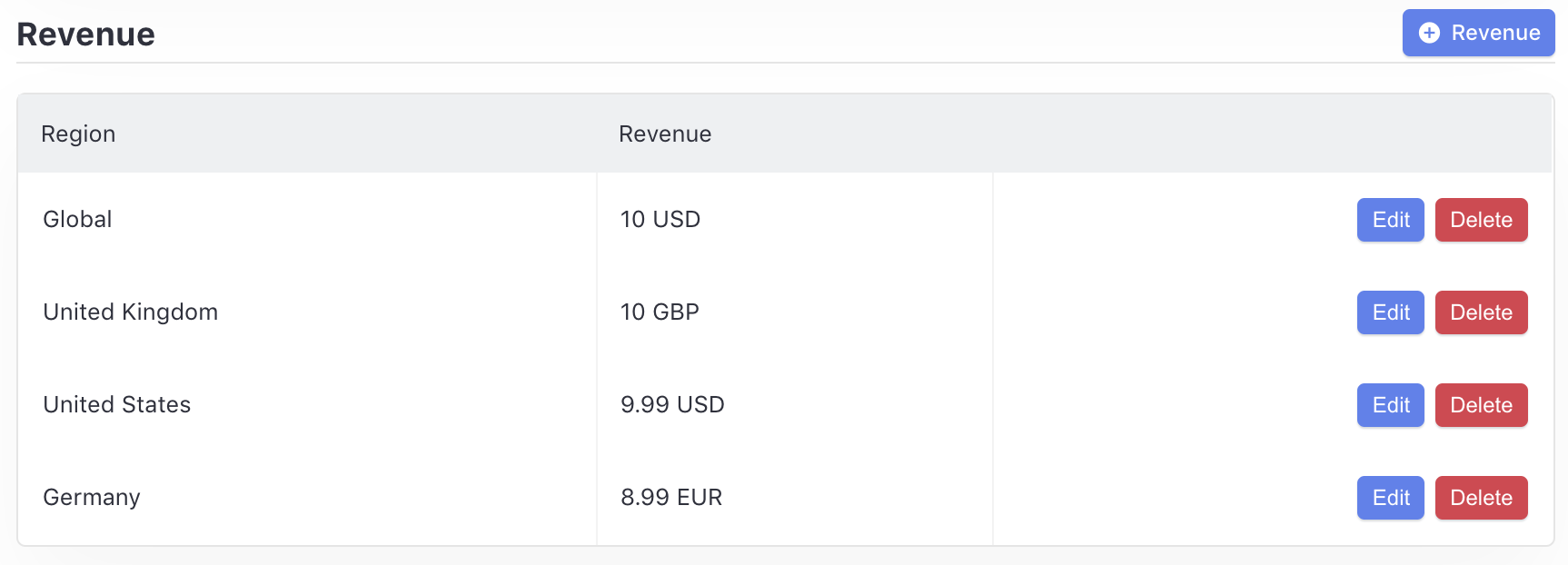Select the Global region cell
Screen dimensions: 1568x565
click(x=77, y=220)
